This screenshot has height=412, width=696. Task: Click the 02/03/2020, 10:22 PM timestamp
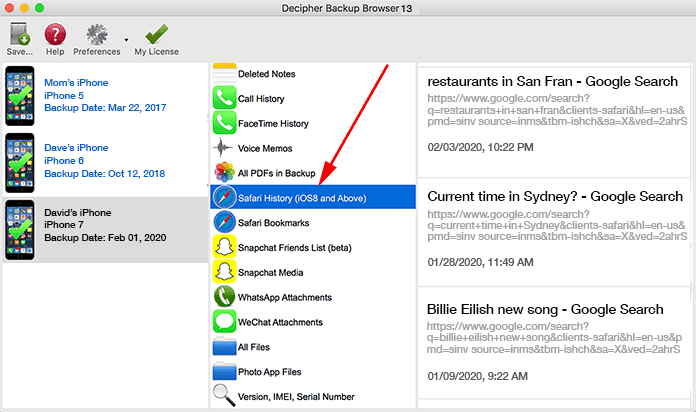[480, 147]
